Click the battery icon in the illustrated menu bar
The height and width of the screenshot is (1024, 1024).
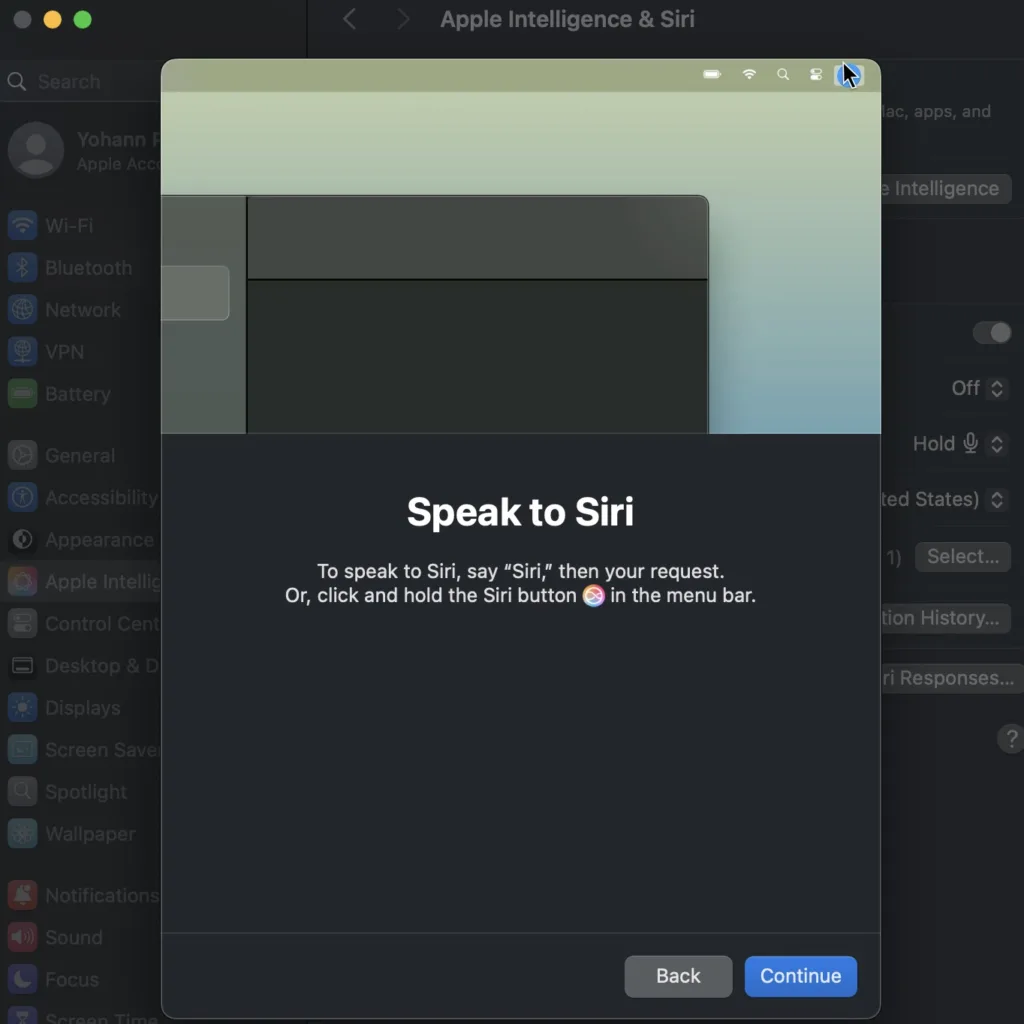pos(712,74)
